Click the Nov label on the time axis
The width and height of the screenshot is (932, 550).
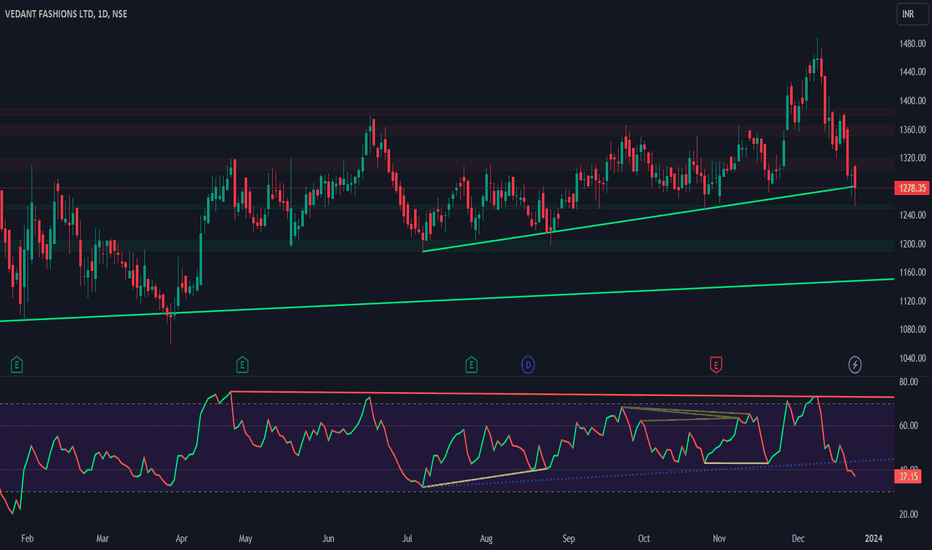[719, 539]
